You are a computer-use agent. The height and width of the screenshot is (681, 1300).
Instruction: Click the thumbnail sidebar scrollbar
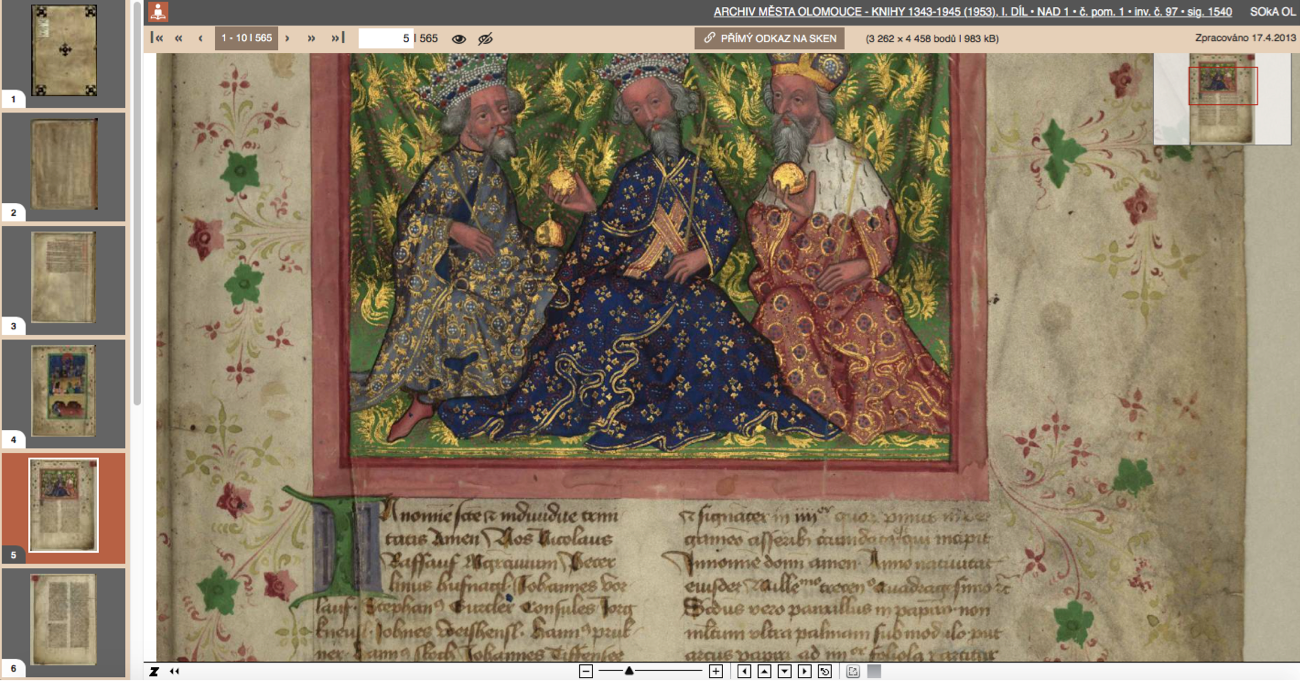[x=137, y=200]
